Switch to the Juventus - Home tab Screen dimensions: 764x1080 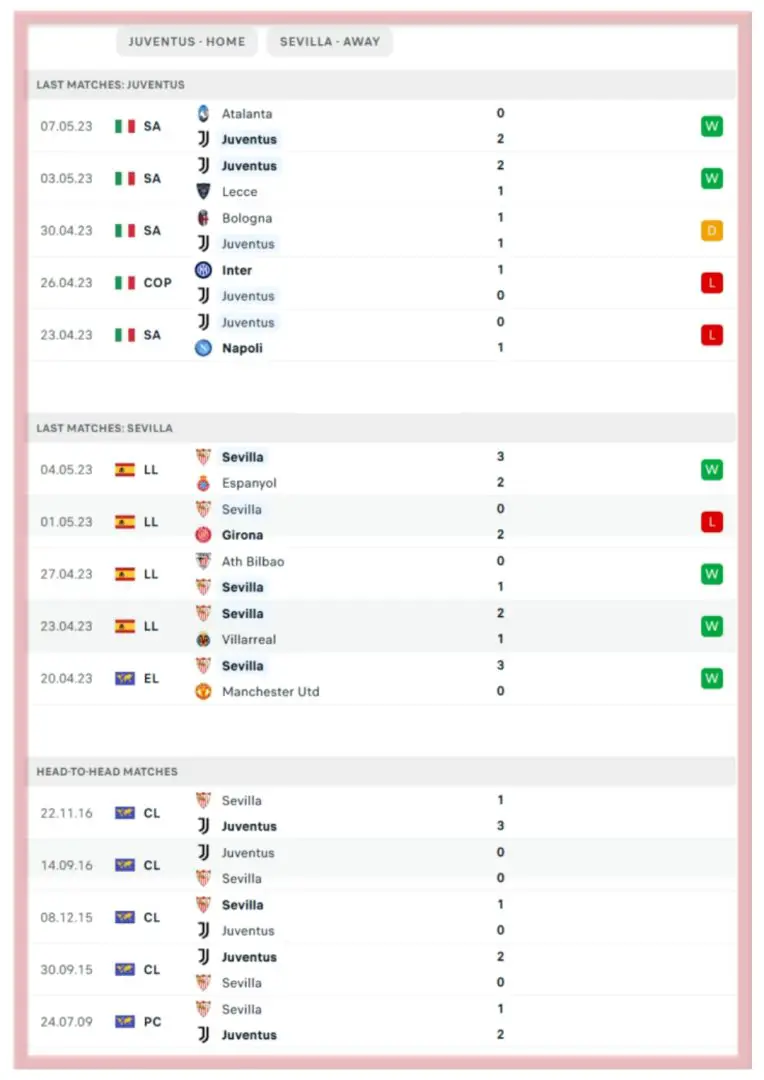(x=187, y=42)
